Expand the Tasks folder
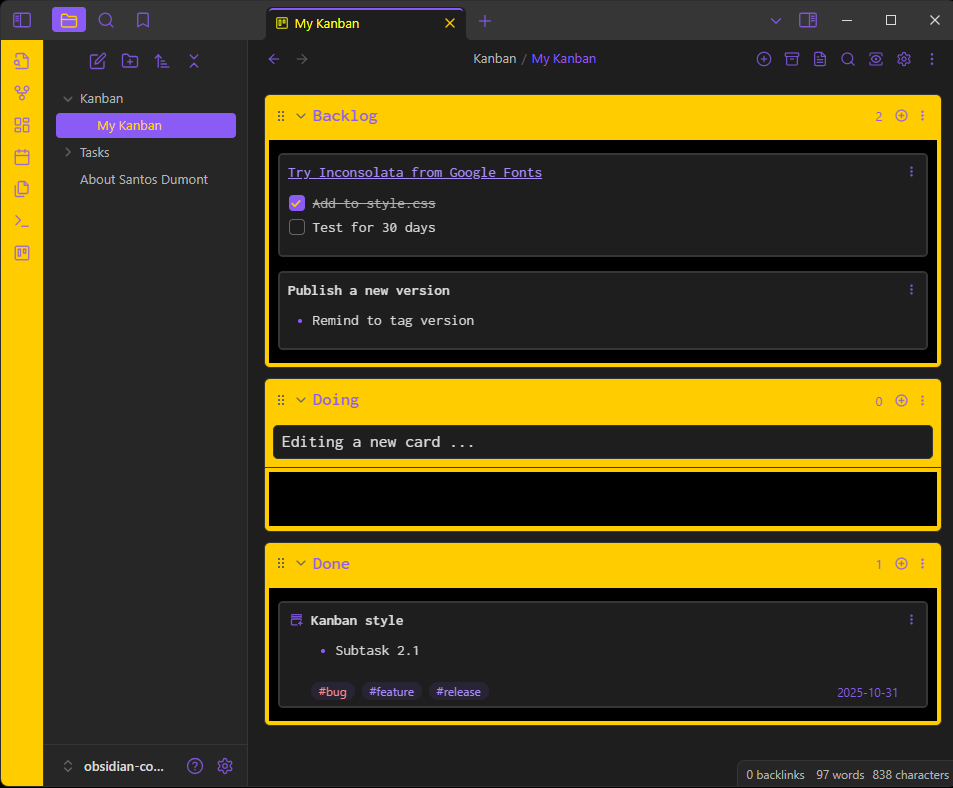The image size is (953, 788). point(68,152)
